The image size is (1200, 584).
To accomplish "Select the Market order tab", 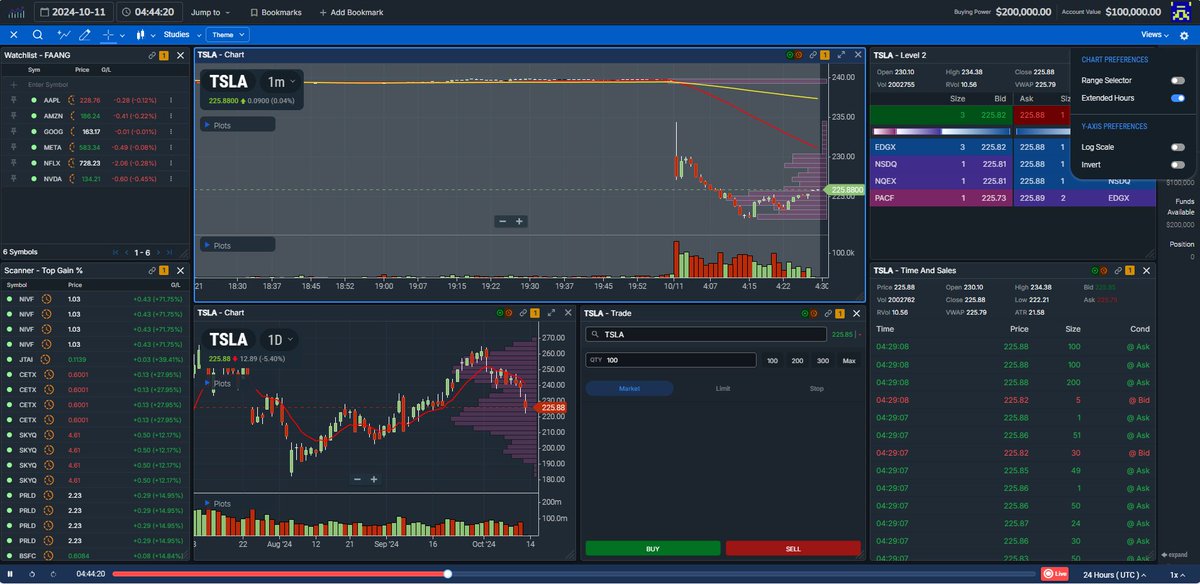I will 629,387.
